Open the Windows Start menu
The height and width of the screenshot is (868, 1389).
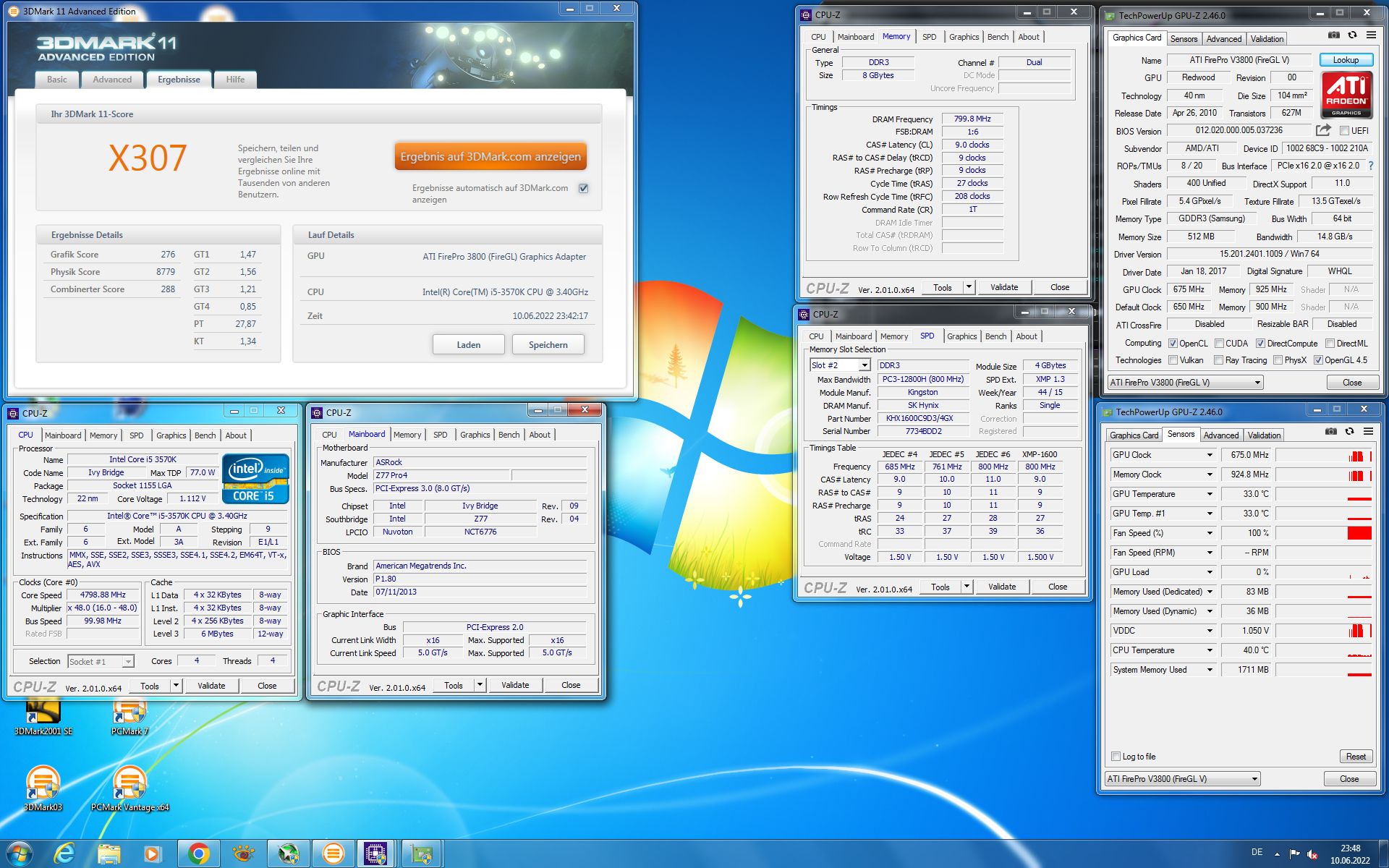click(x=20, y=854)
